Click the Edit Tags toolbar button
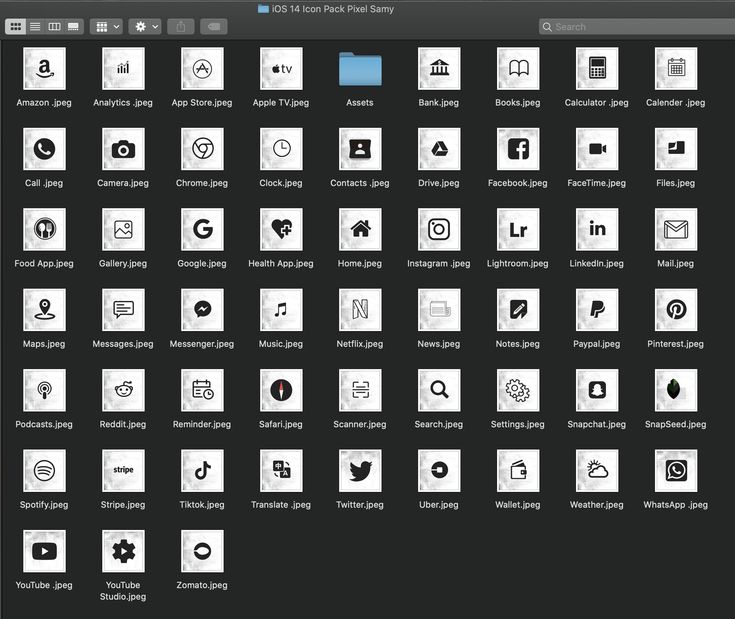The image size is (735, 619). click(x=214, y=27)
